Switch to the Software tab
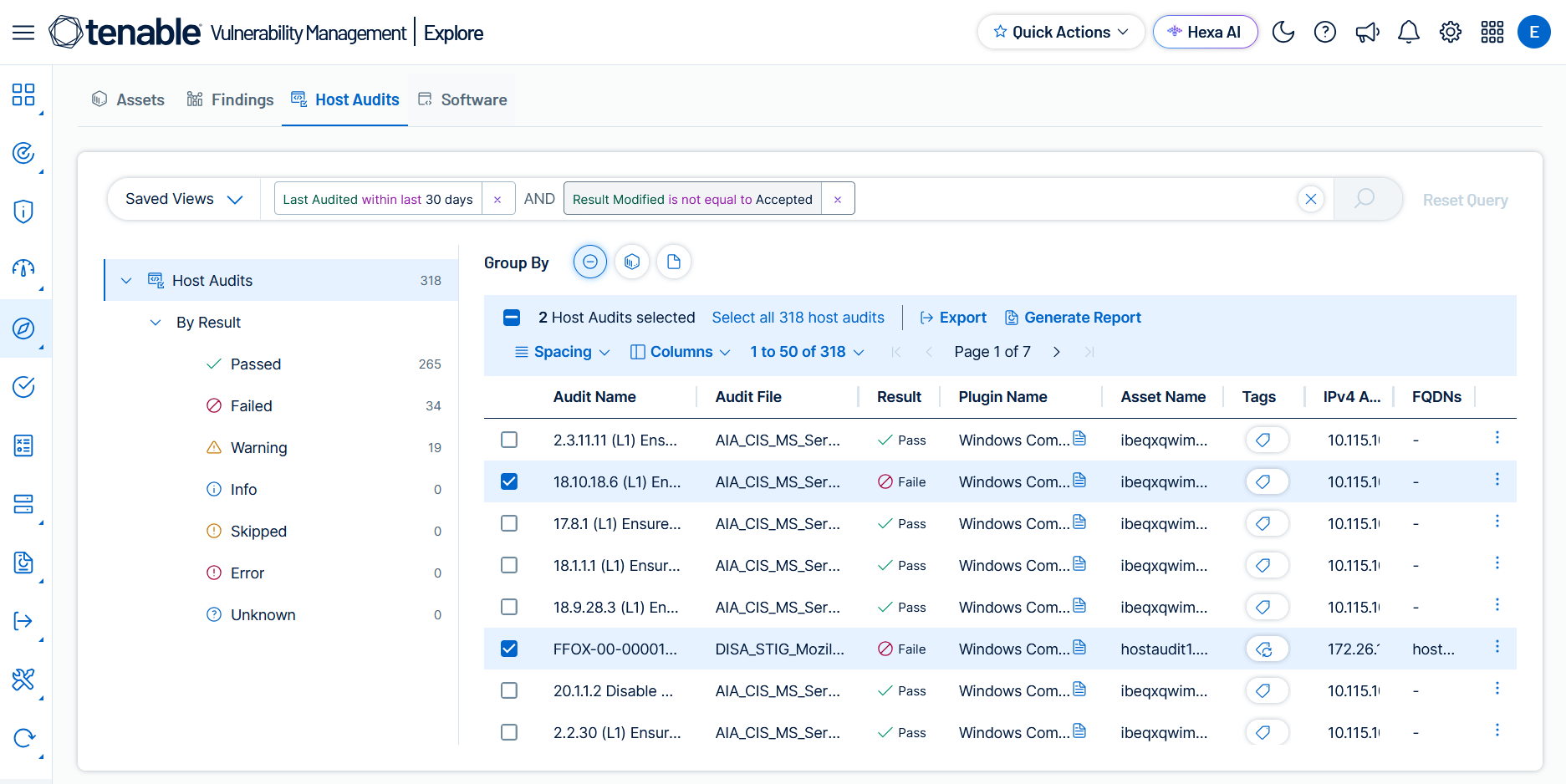This screenshot has width=1566, height=784. click(462, 99)
